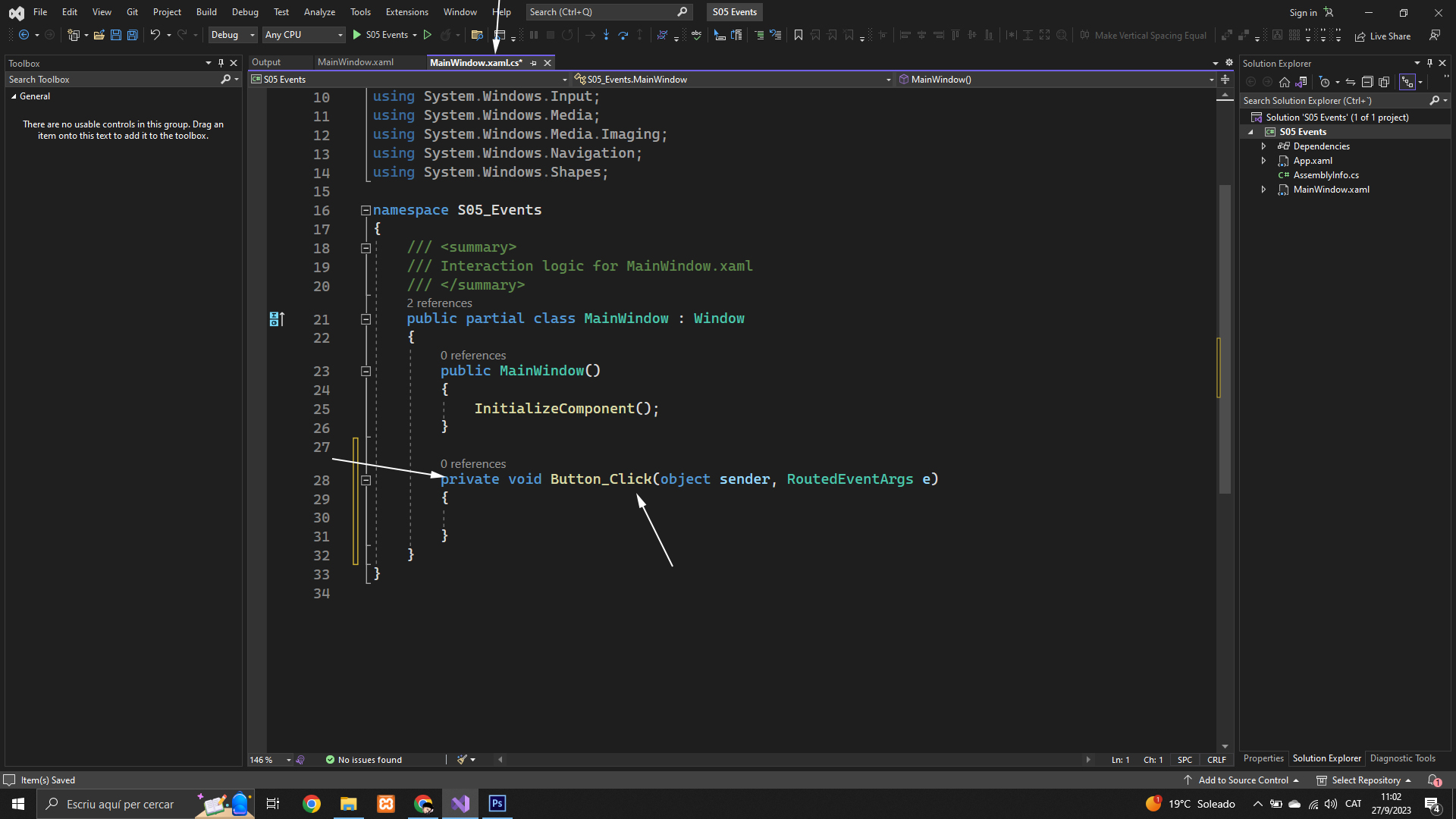Click the Save All toolbar icon
Viewport: 1456px width, 819px height.
pos(132,35)
